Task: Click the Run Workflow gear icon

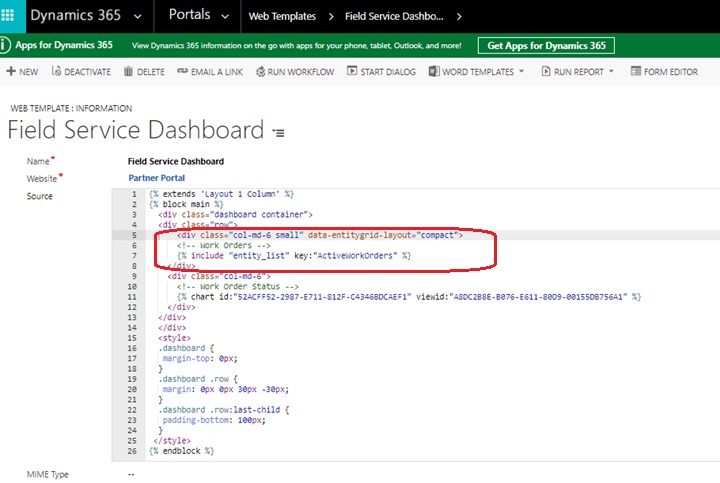Action: pos(260,72)
